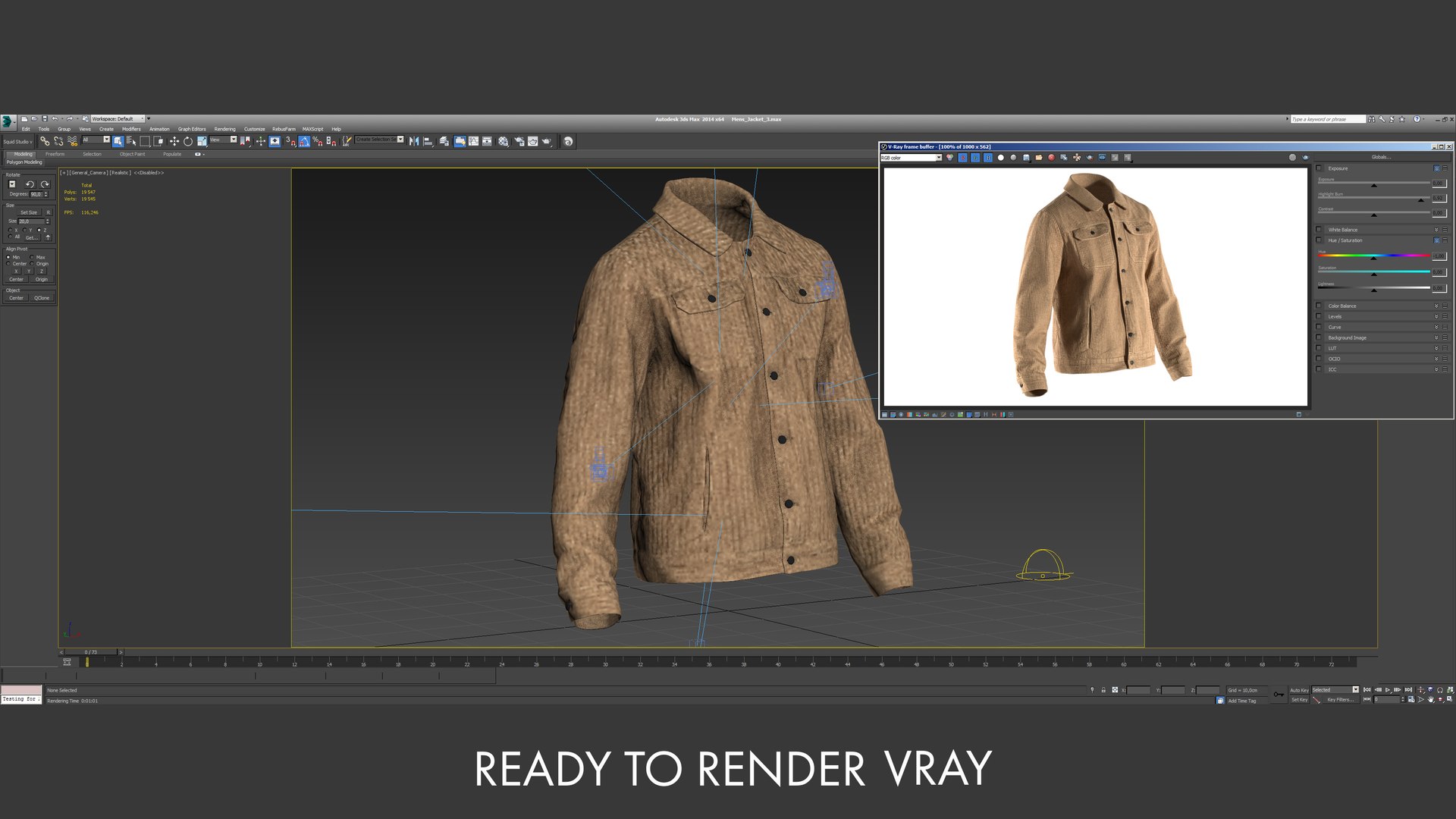The height and width of the screenshot is (819, 1456).
Task: Enable the White Balance checkbox
Action: 1319,230
